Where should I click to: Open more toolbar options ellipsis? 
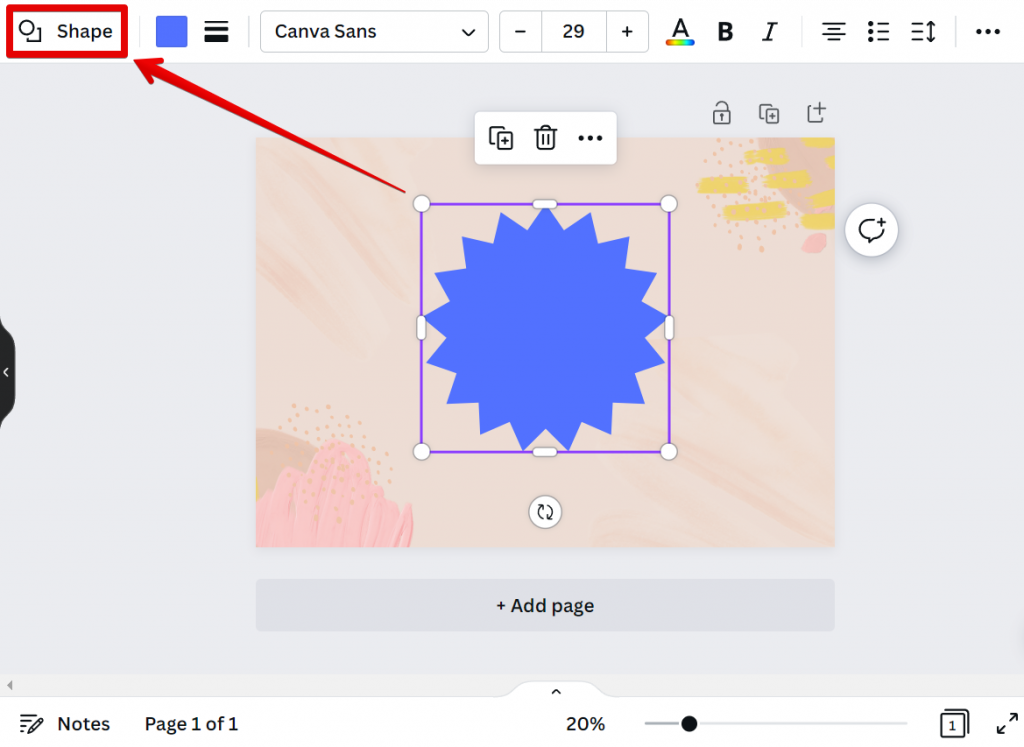tap(987, 32)
